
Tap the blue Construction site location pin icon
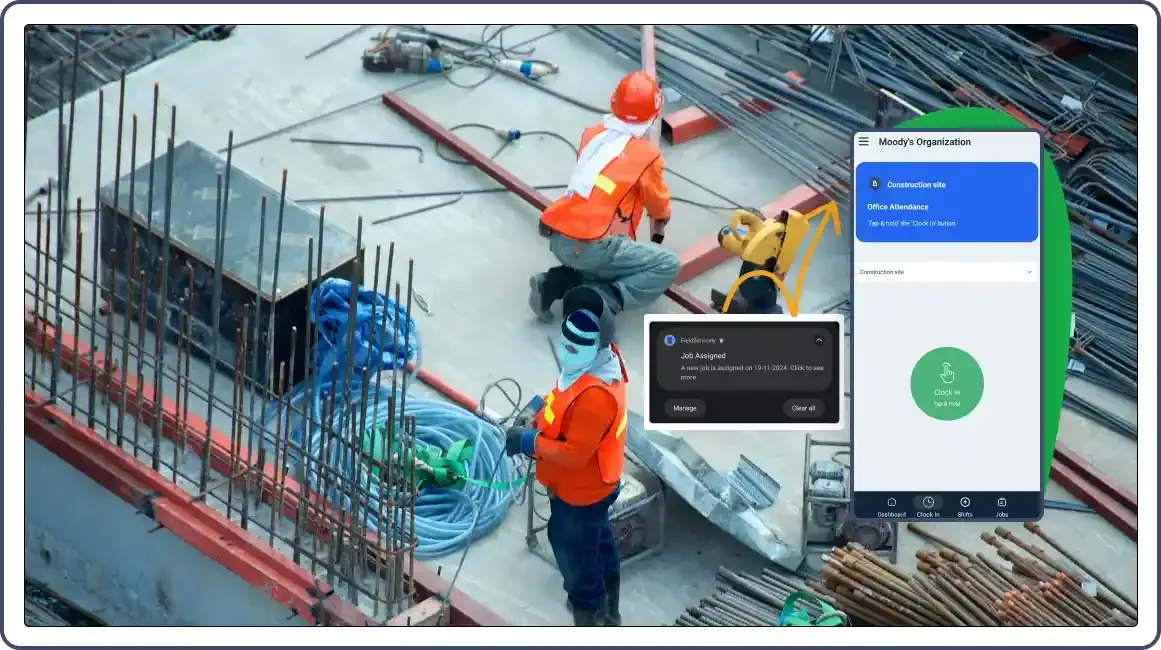(x=874, y=183)
